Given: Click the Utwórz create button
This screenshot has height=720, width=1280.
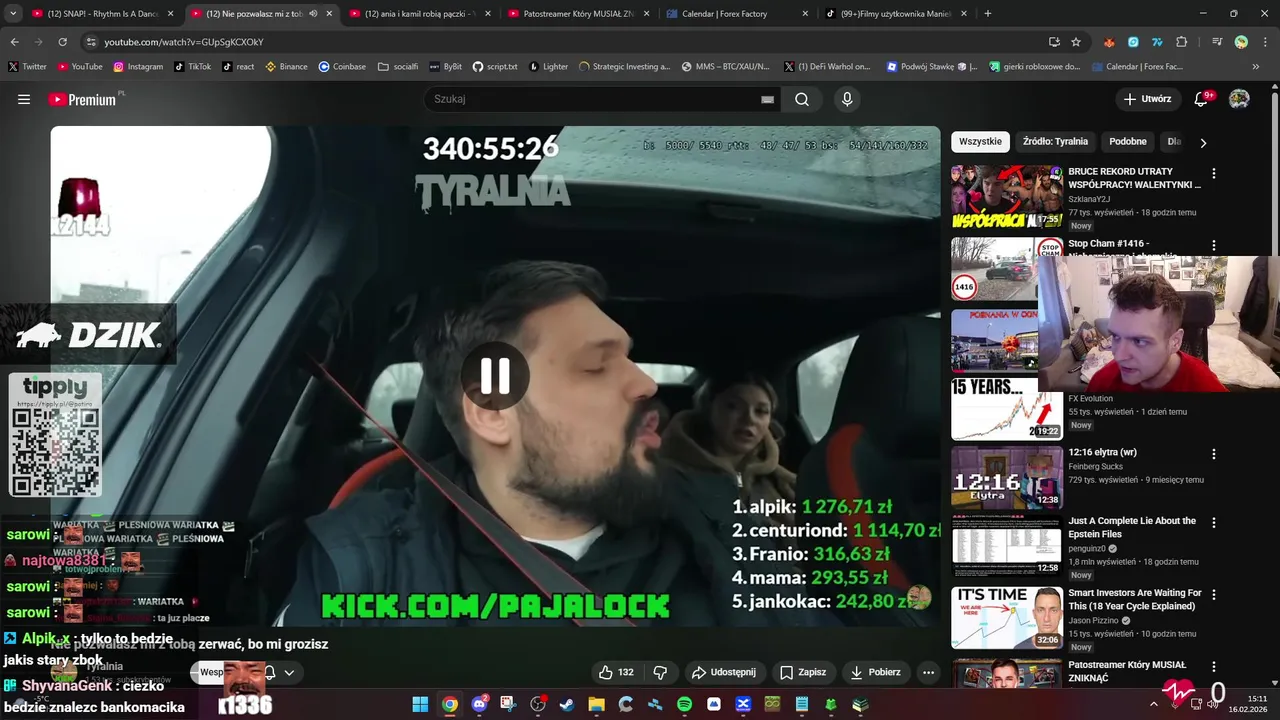Looking at the screenshot, I should [1147, 99].
